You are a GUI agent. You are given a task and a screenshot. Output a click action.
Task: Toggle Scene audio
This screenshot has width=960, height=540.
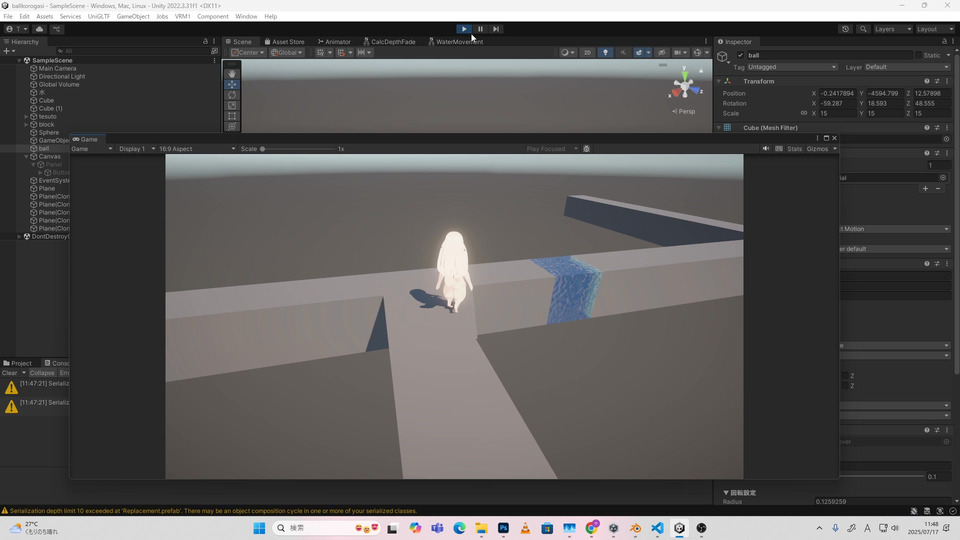[x=623, y=53]
